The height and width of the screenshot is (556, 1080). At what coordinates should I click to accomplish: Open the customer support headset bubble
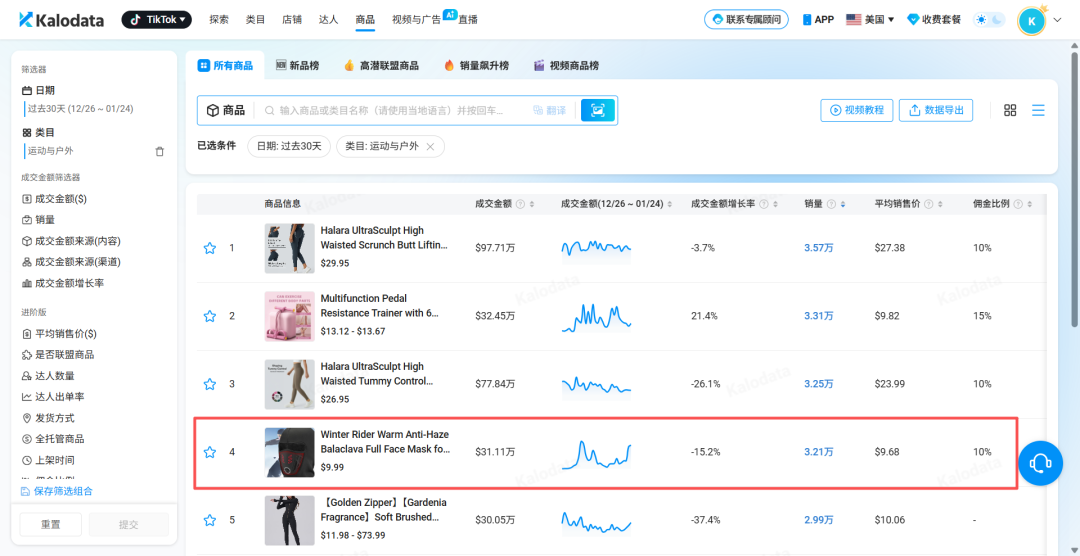click(x=1040, y=462)
